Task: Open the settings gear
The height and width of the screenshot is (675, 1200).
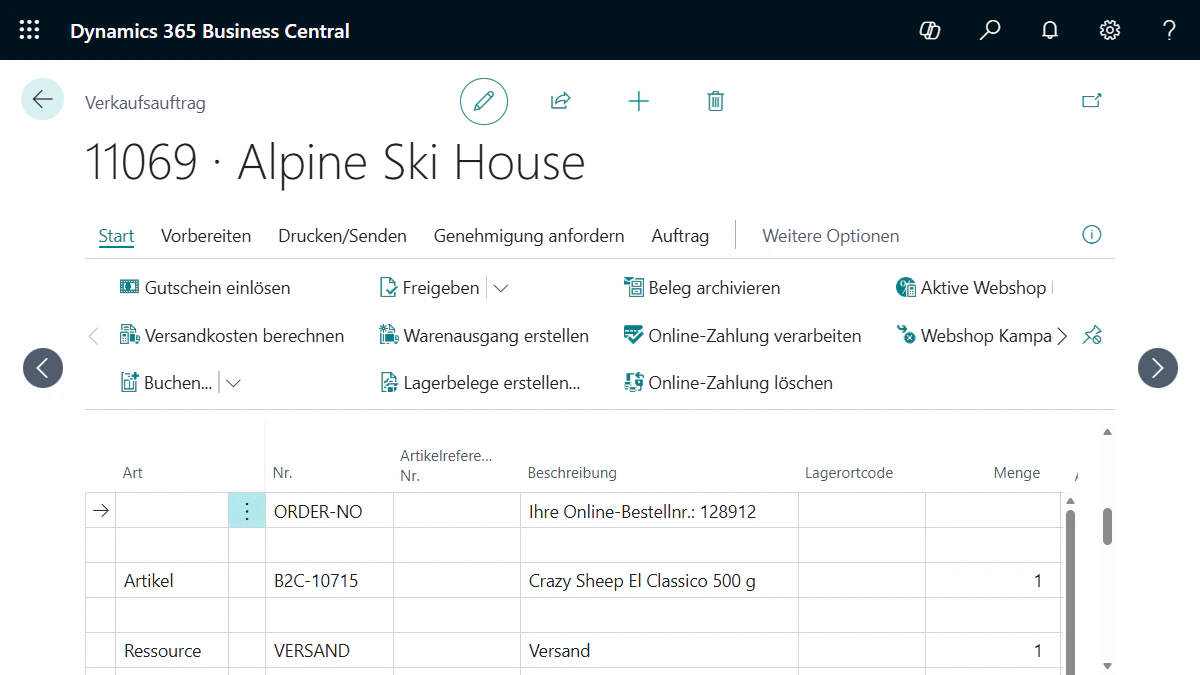Action: [1110, 30]
